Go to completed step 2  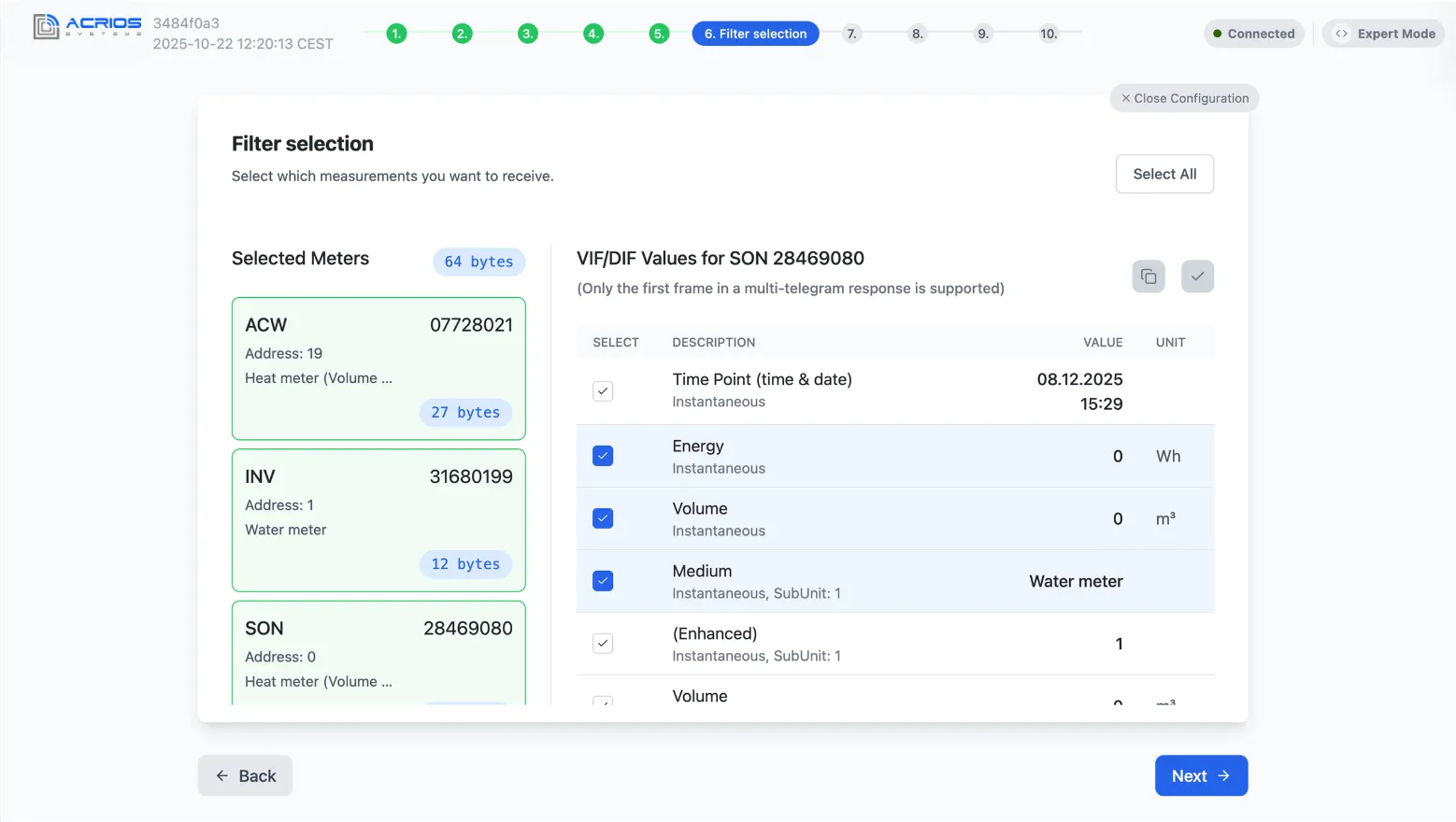(x=462, y=34)
